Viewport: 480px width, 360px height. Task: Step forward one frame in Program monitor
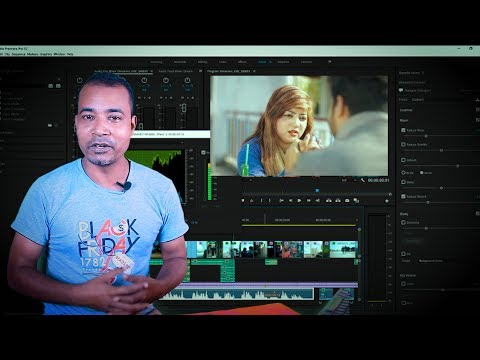[309, 200]
